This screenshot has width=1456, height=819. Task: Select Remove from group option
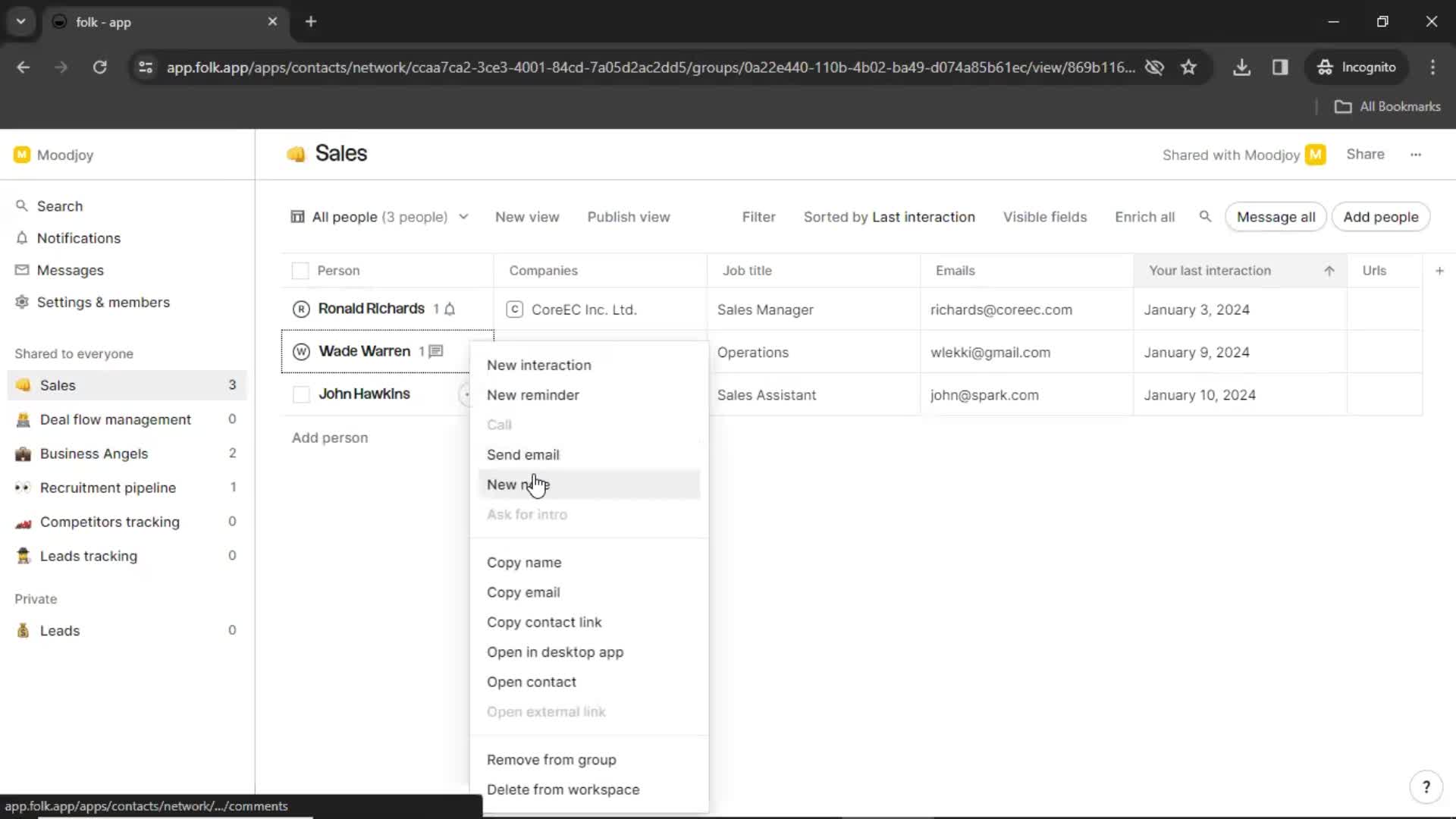[x=552, y=760]
